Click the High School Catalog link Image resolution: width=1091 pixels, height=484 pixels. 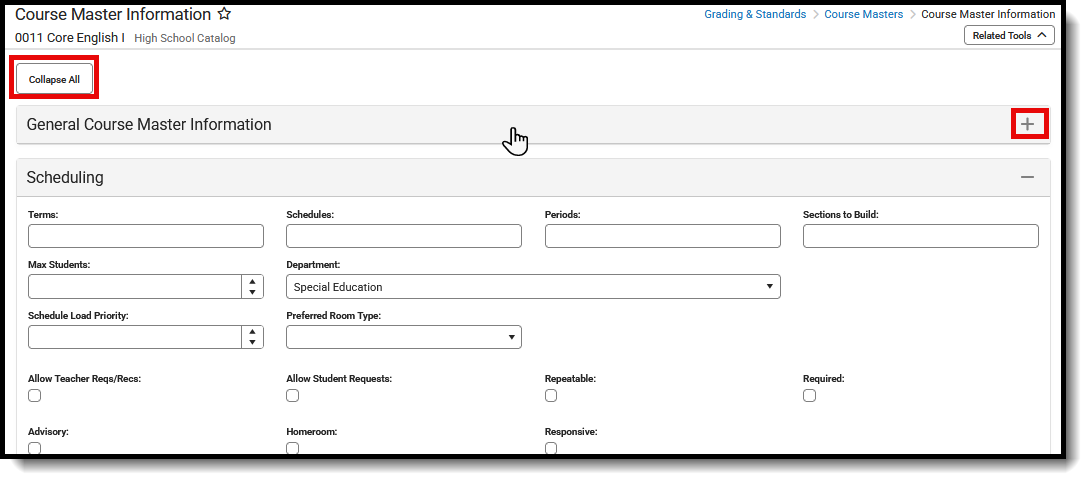pos(185,39)
